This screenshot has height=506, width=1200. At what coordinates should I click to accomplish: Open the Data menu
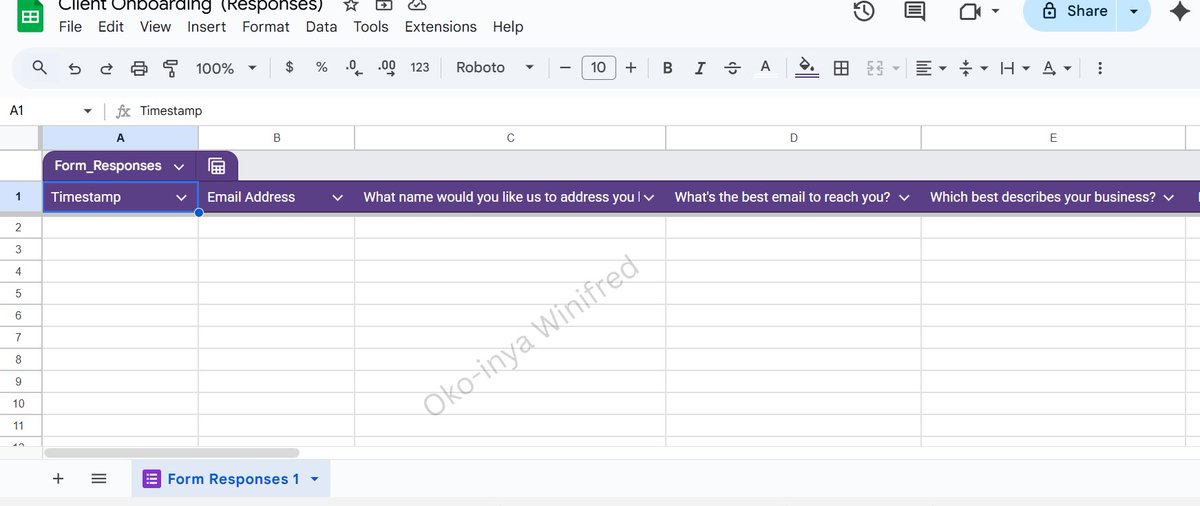click(321, 27)
